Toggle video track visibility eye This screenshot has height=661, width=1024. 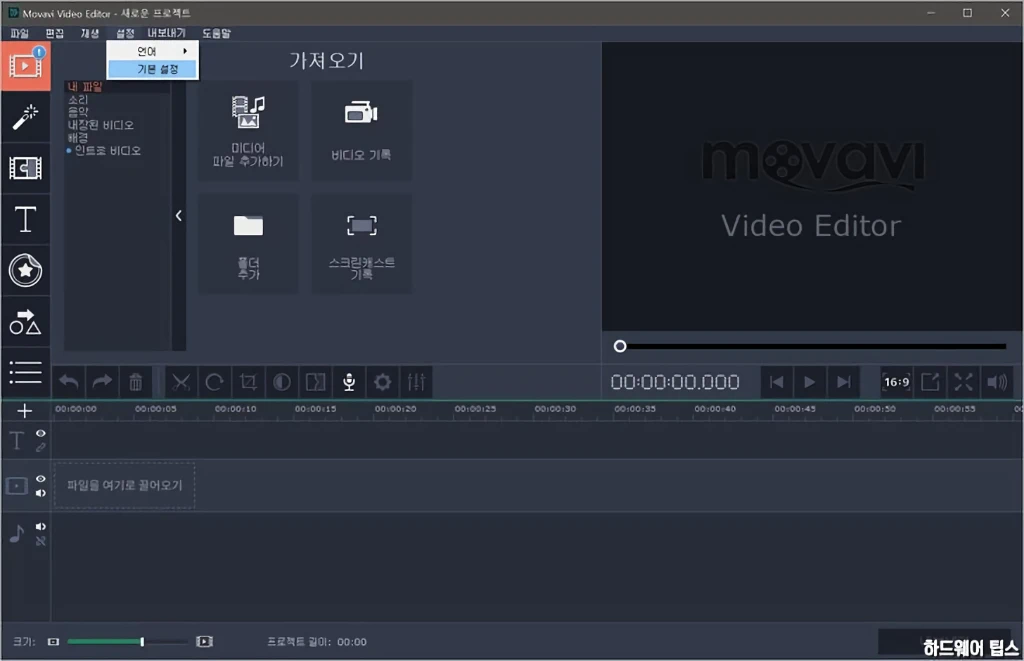tap(40, 479)
